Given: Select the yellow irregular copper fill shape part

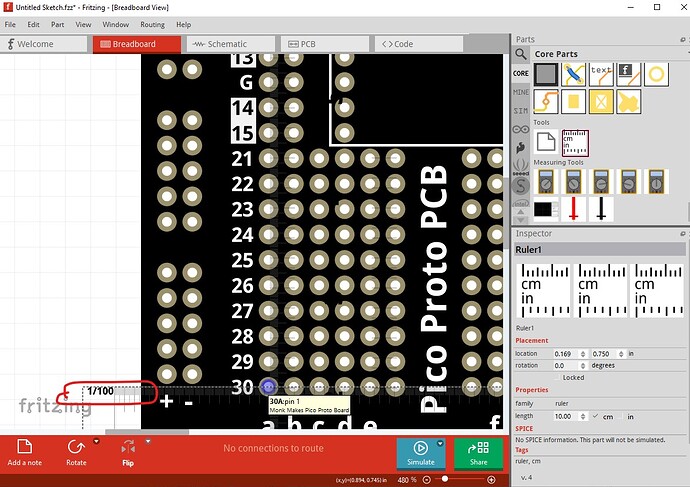Looking at the screenshot, I should tap(628, 102).
